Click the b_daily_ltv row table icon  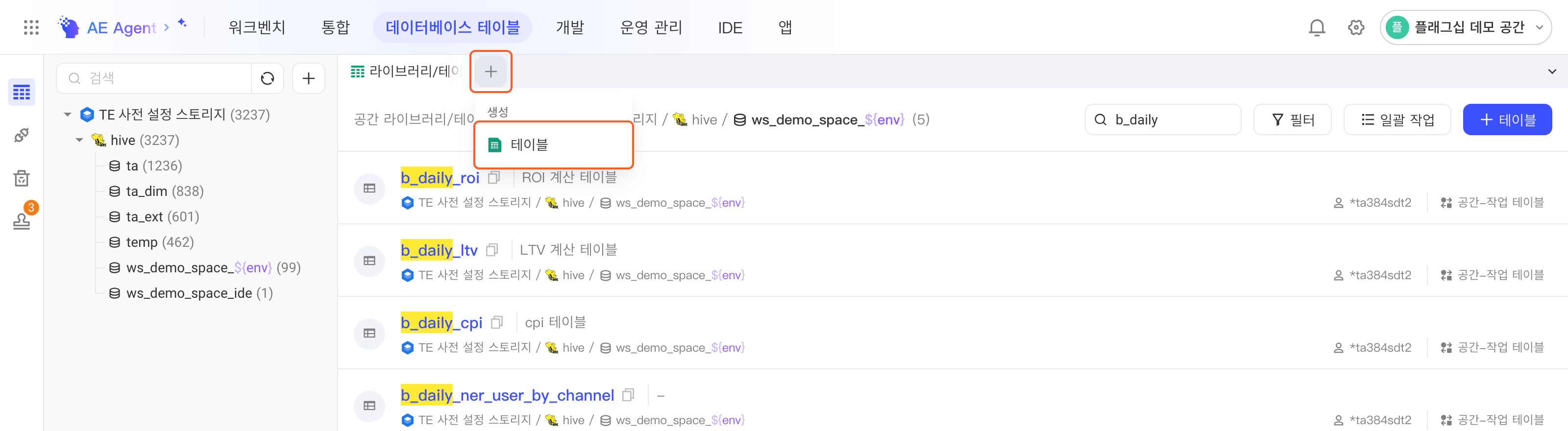369,261
